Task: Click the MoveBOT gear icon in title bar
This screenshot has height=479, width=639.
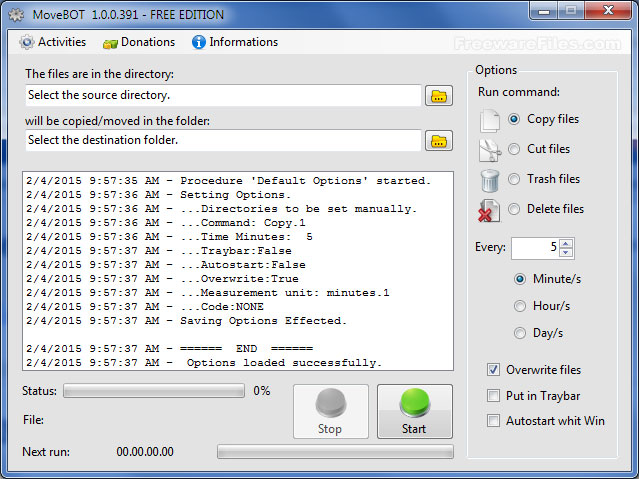Action: [x=15, y=15]
